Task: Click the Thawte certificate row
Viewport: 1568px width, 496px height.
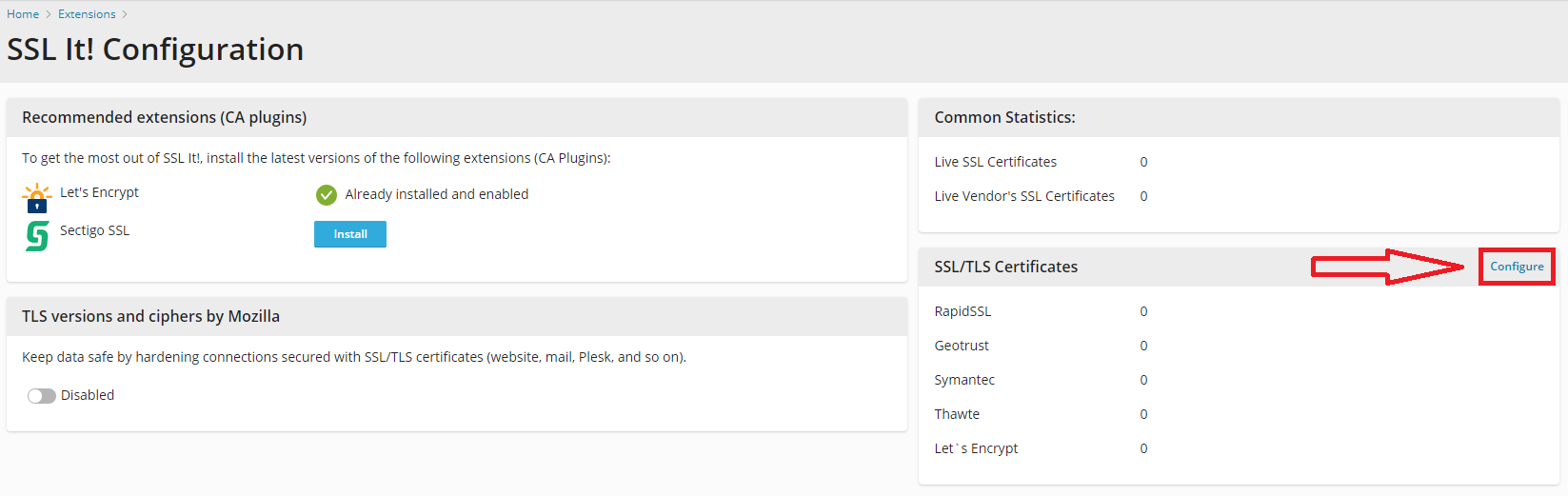Action: click(957, 414)
